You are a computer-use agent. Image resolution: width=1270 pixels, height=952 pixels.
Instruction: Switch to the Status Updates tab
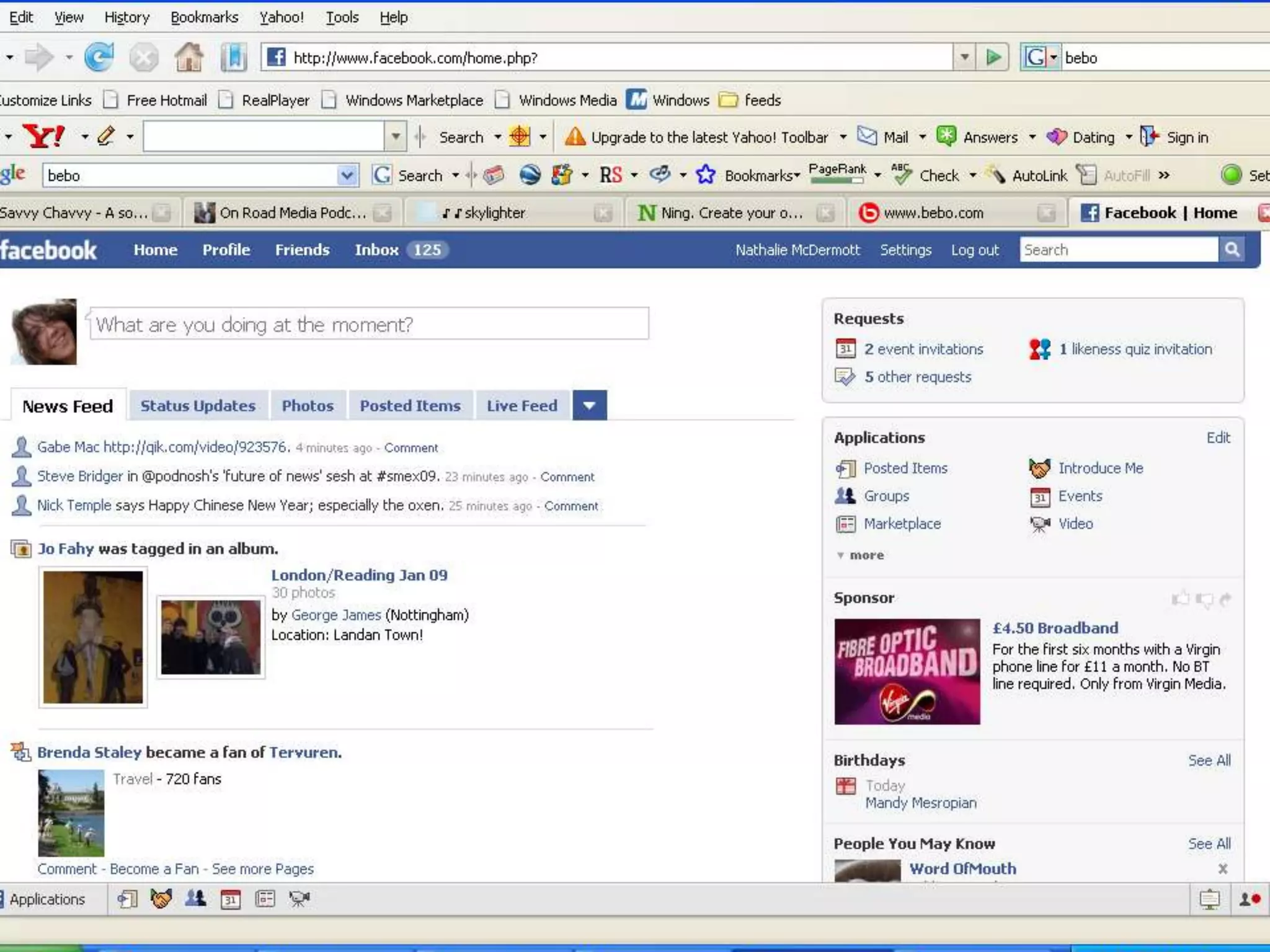point(198,405)
